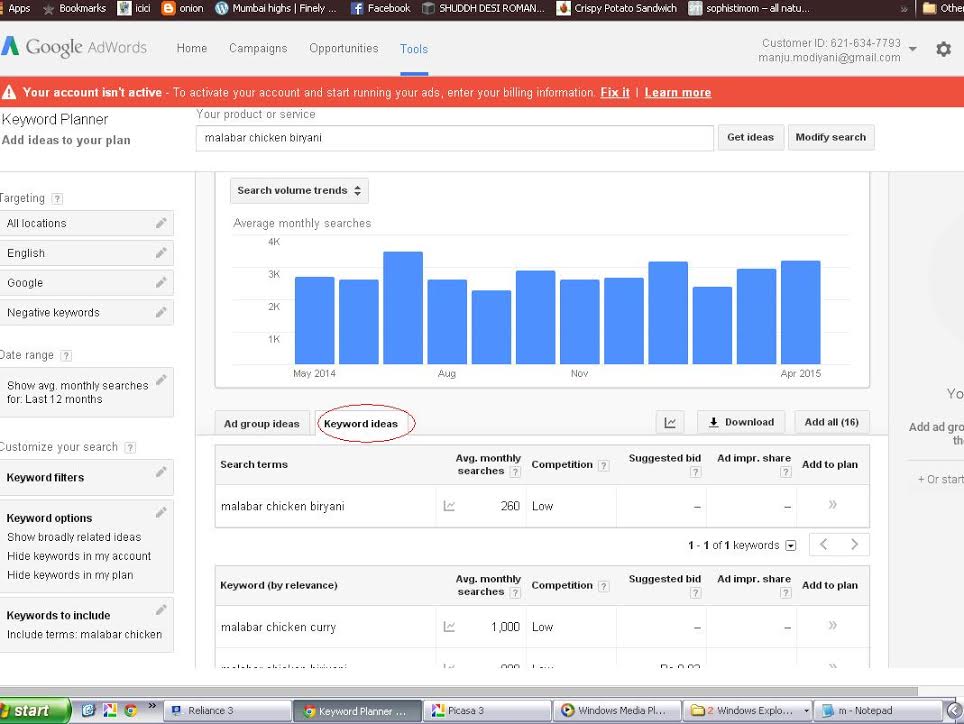Click the tallest bar for July
Viewport: 964px width, 724px height.
click(x=403, y=307)
